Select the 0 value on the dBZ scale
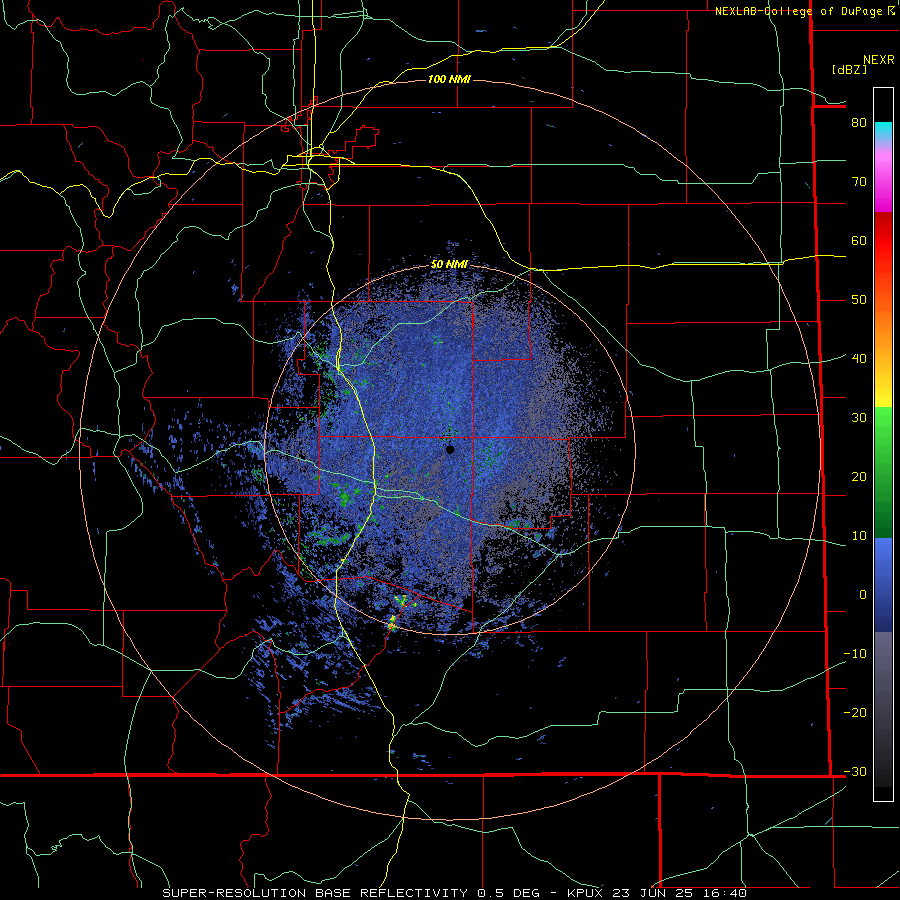The height and width of the screenshot is (900, 900). (863, 595)
